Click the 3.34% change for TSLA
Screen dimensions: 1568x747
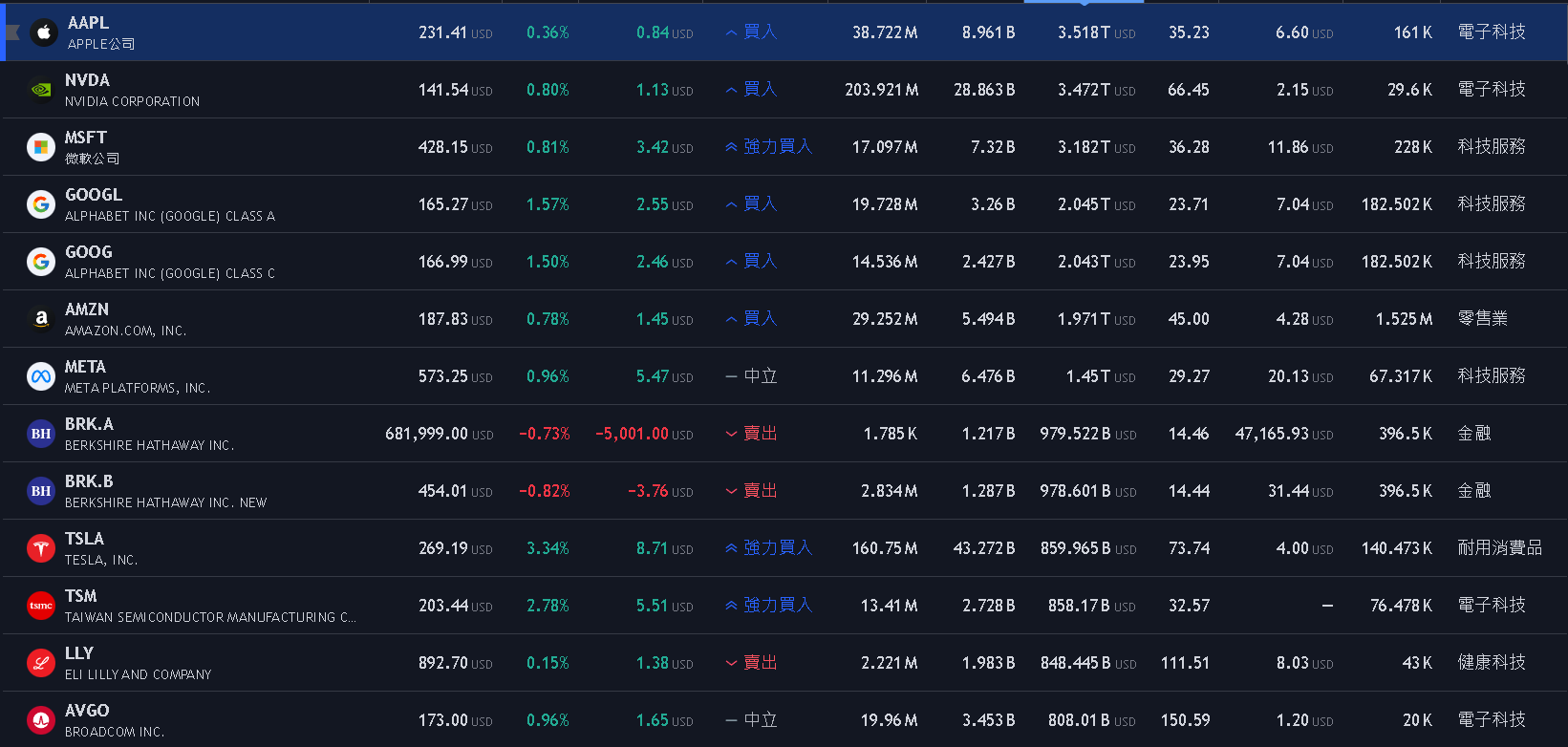click(548, 548)
